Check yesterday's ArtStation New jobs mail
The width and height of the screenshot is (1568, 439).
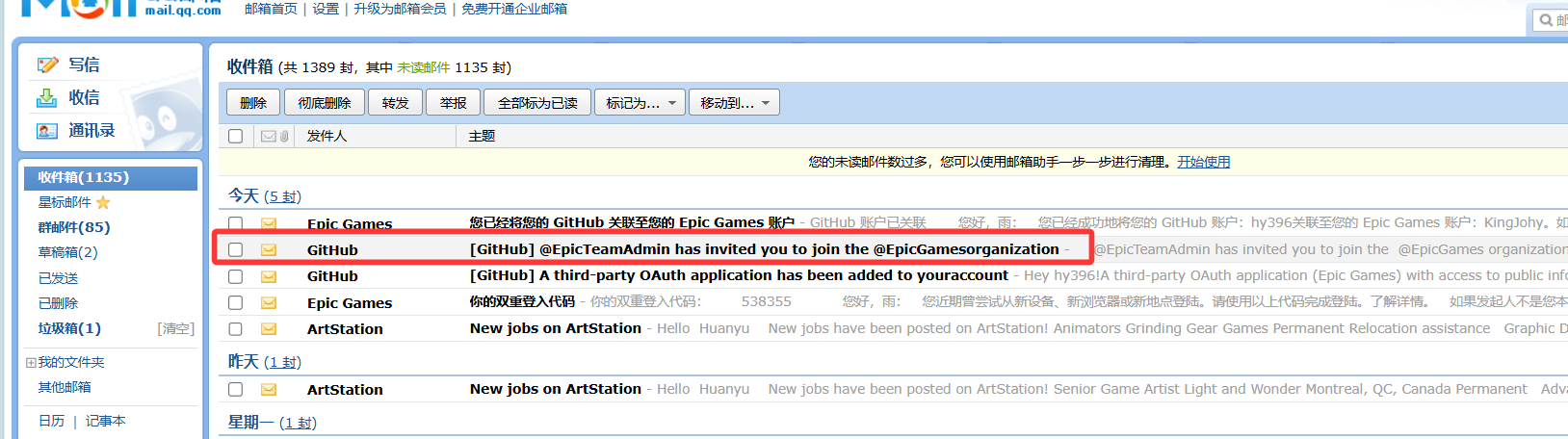coord(235,389)
